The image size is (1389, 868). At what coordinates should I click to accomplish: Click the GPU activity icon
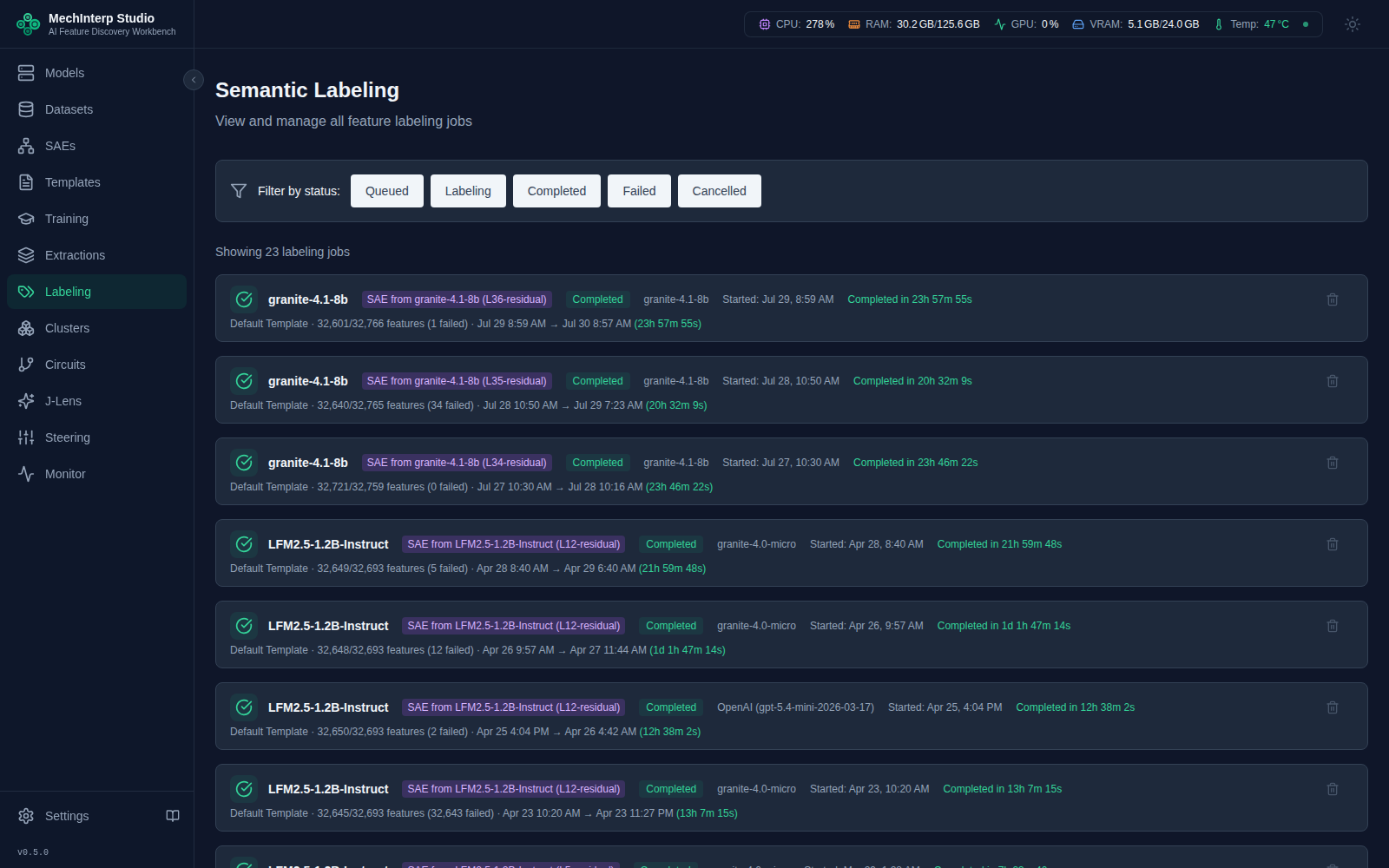click(x=1000, y=24)
